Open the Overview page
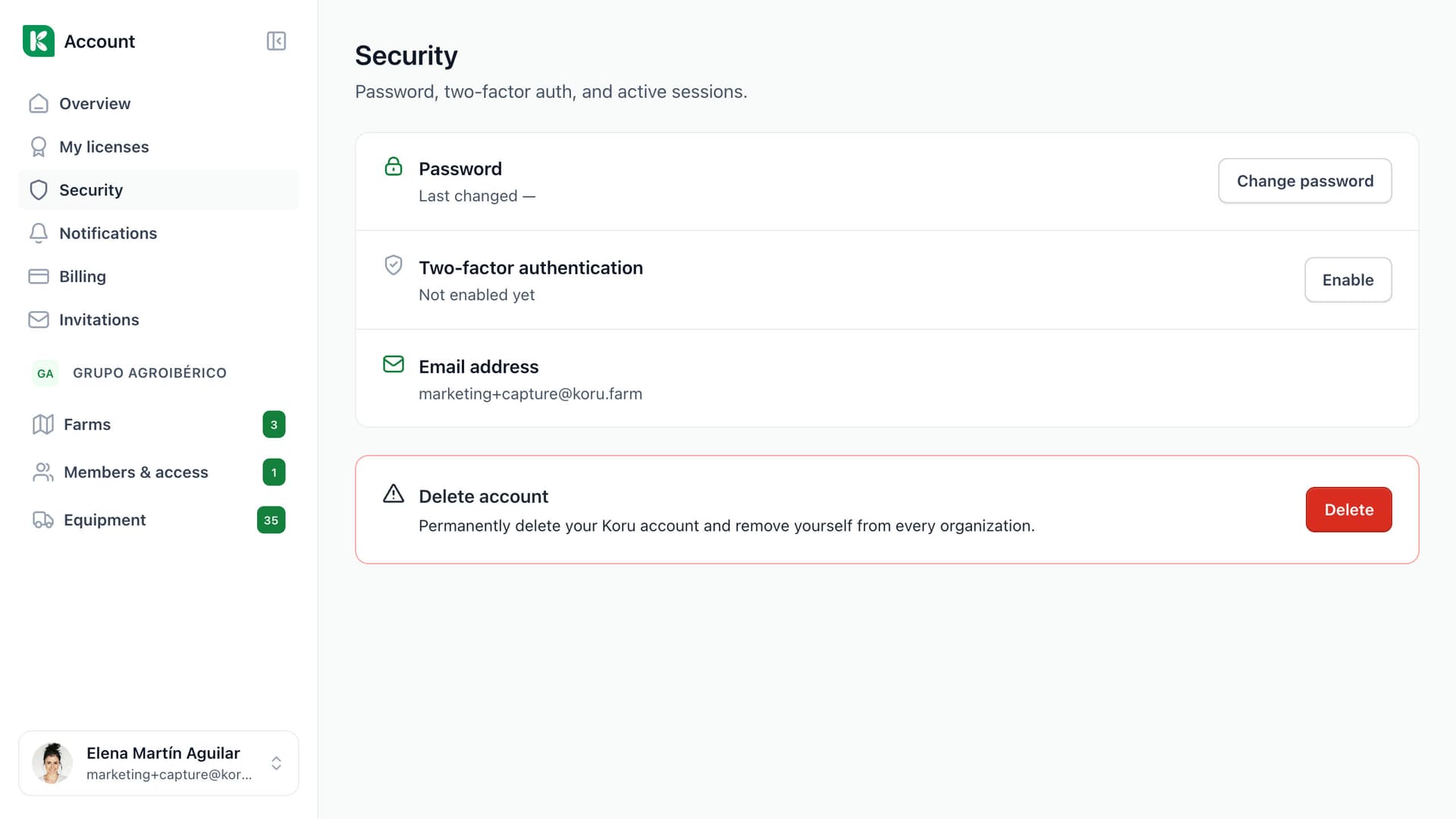The width and height of the screenshot is (1456, 819). pyautogui.click(x=158, y=104)
